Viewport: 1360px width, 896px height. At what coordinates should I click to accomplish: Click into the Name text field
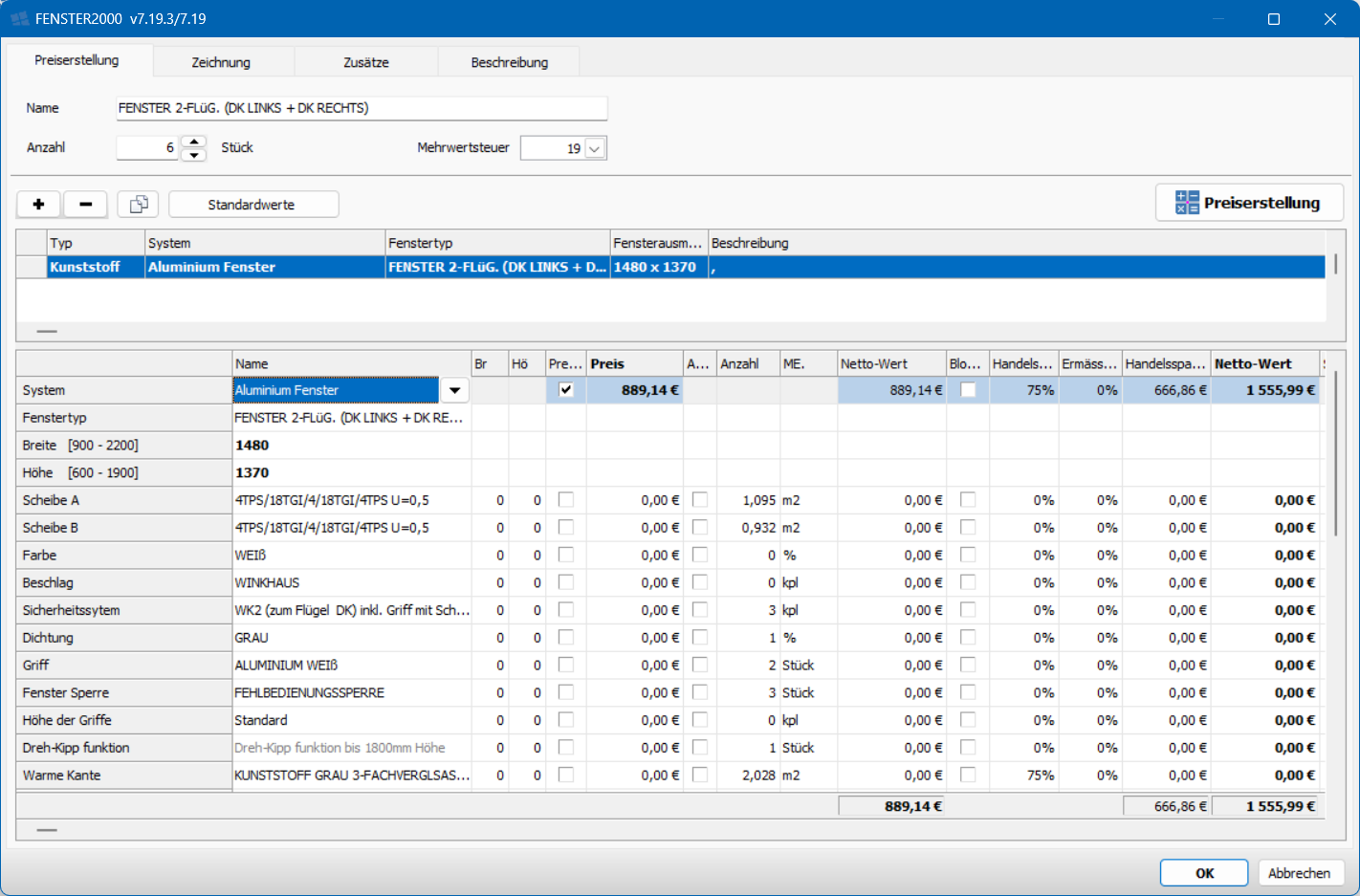pos(362,108)
